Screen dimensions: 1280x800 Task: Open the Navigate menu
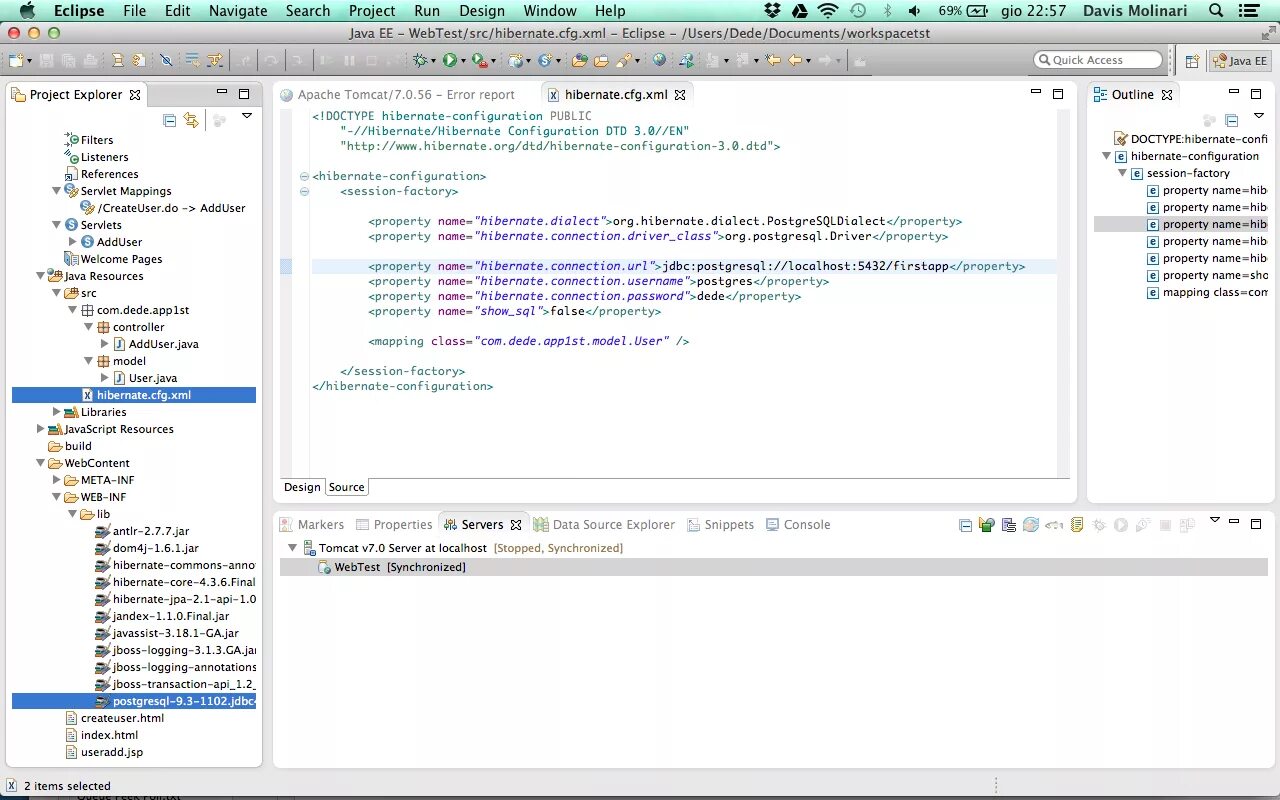click(237, 11)
